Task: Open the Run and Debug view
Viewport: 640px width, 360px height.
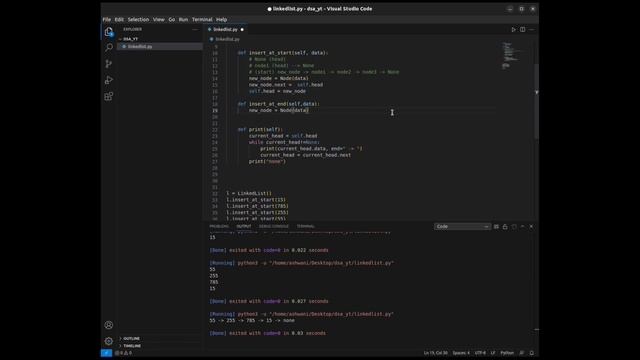Action: [x=109, y=80]
